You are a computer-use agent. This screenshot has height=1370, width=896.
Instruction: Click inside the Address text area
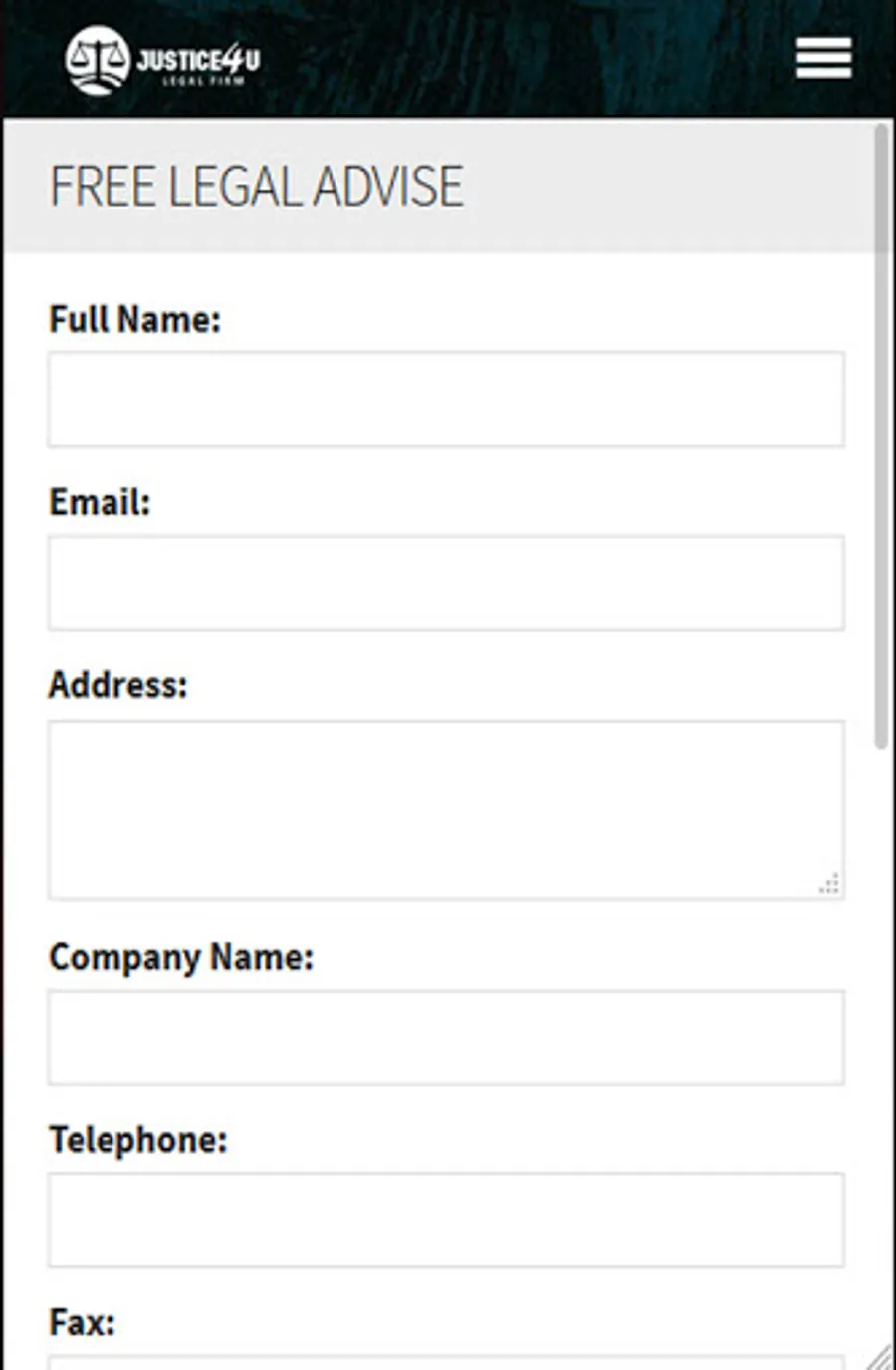click(x=446, y=810)
